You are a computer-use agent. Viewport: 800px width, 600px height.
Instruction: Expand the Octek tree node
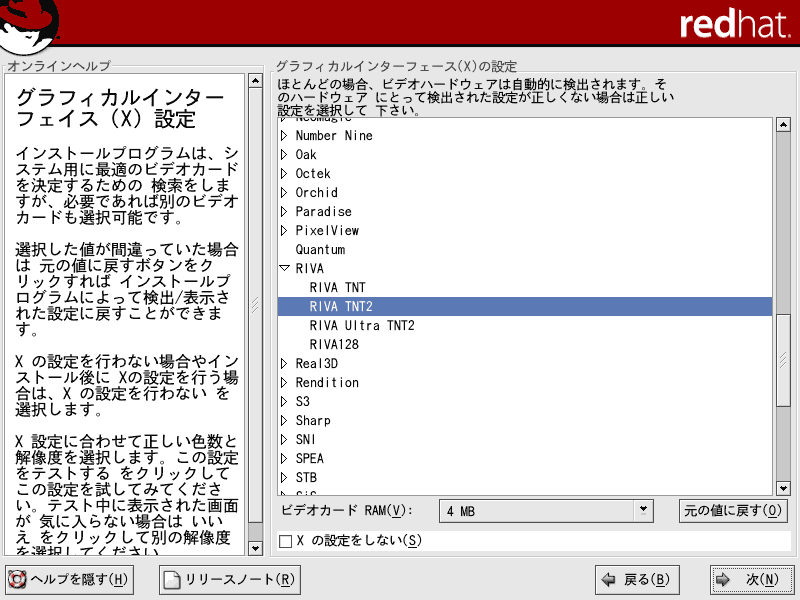click(x=284, y=173)
